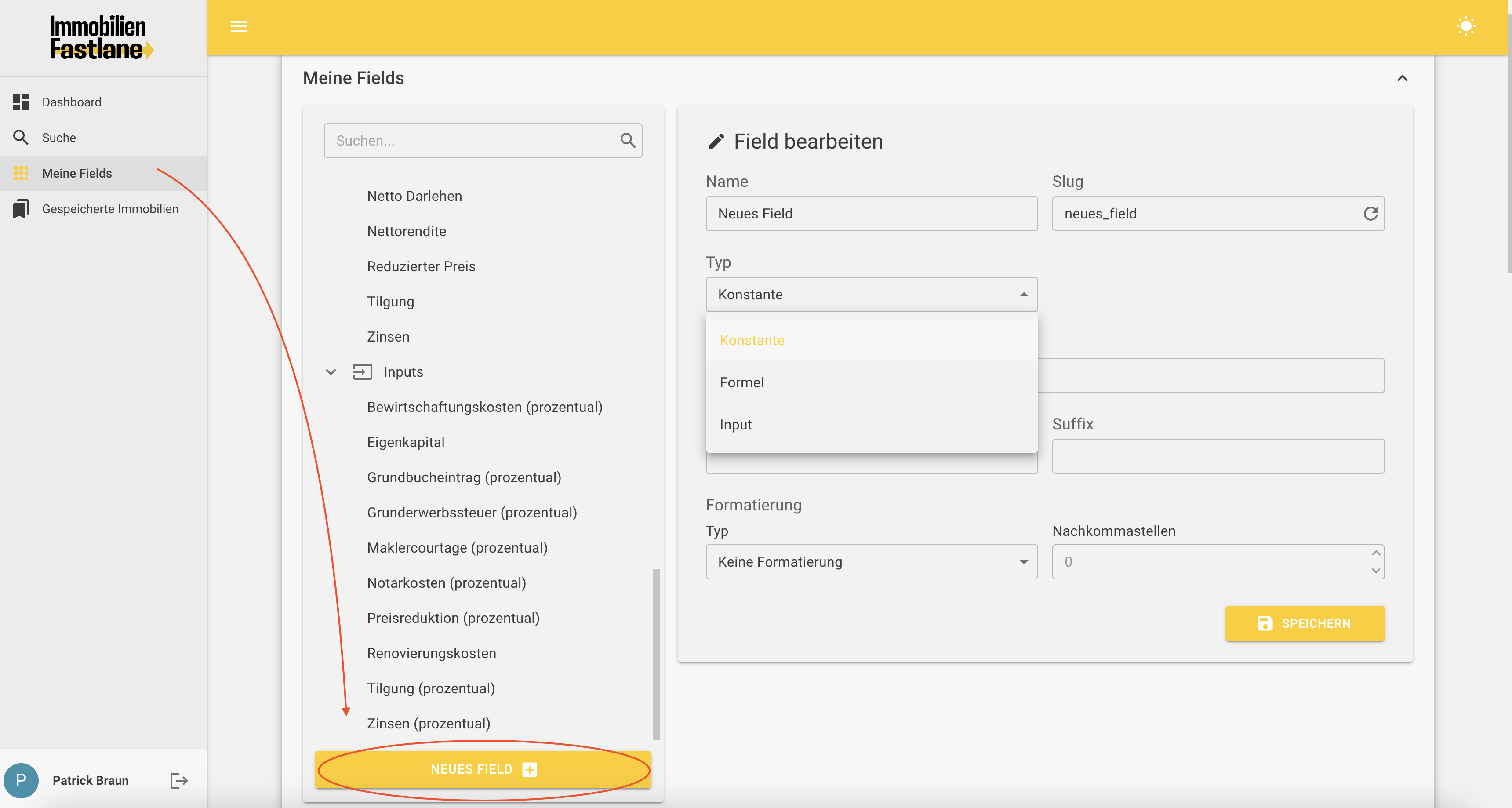Collapse the Meine Fields panel chevron
The width and height of the screenshot is (1512, 808).
[1402, 78]
